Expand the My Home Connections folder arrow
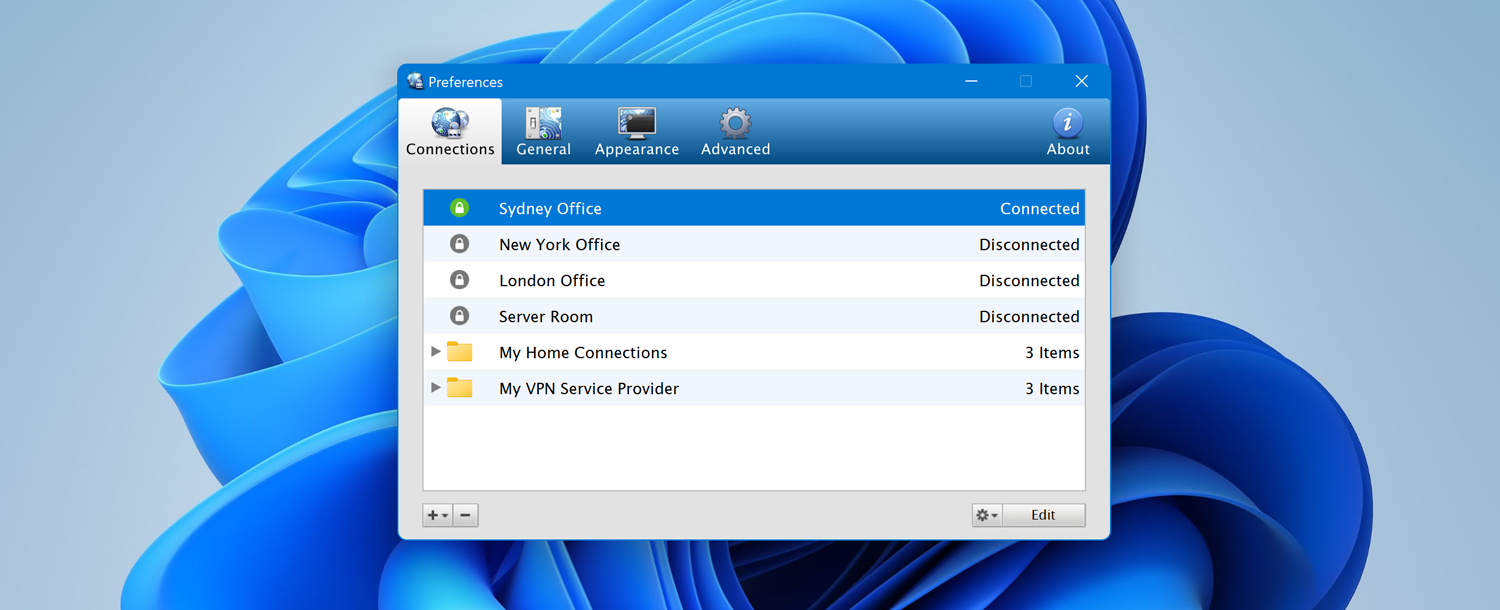Viewport: 1500px width, 610px height. point(436,352)
